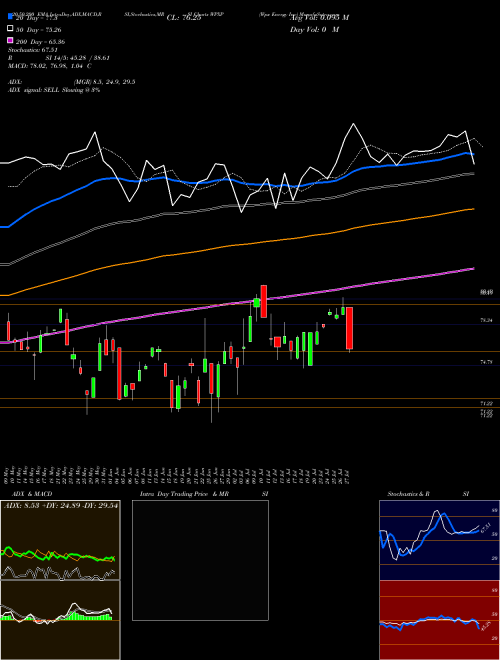
Task: Select the '50 Day - 75.26' legend text
Action: pos(40,30)
